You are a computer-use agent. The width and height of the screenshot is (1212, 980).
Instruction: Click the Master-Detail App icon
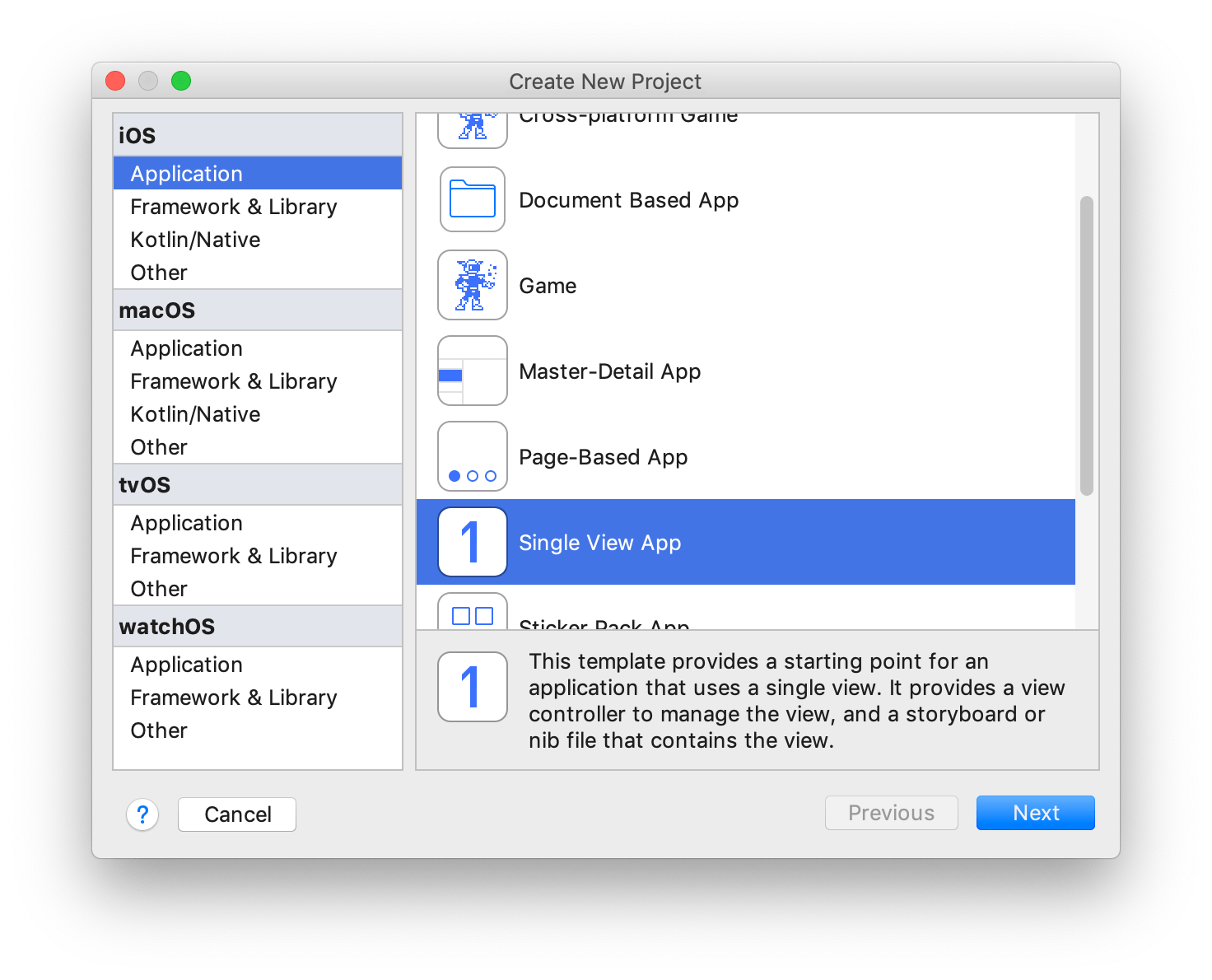473,371
